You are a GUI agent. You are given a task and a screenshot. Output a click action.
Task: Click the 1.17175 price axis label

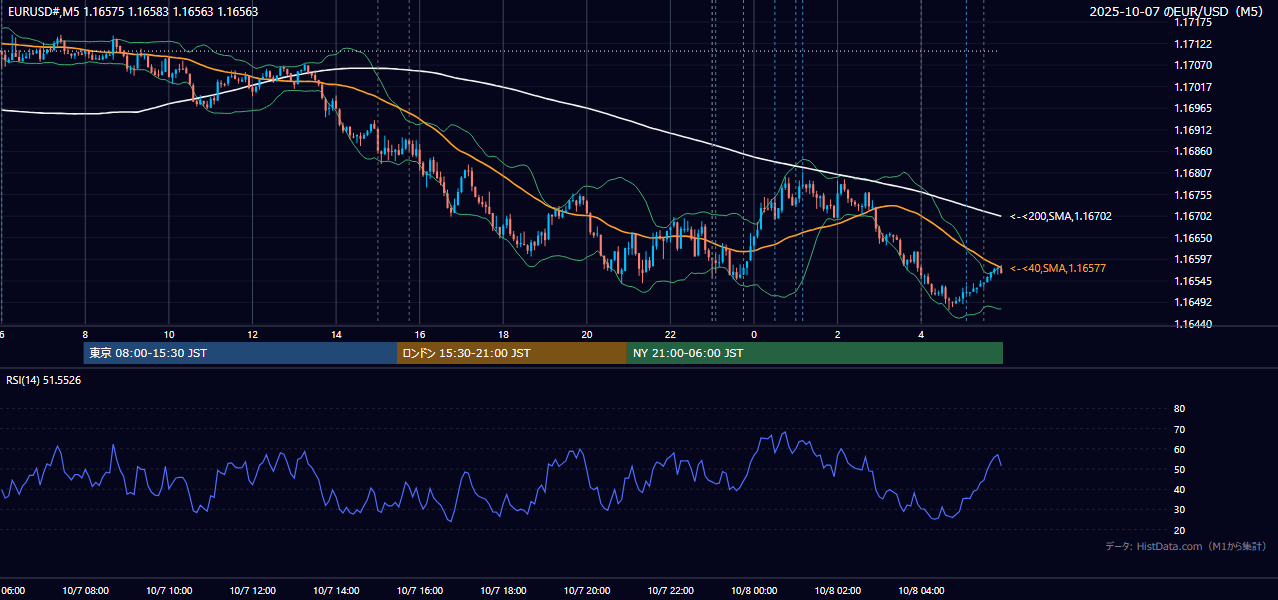(x=1193, y=22)
